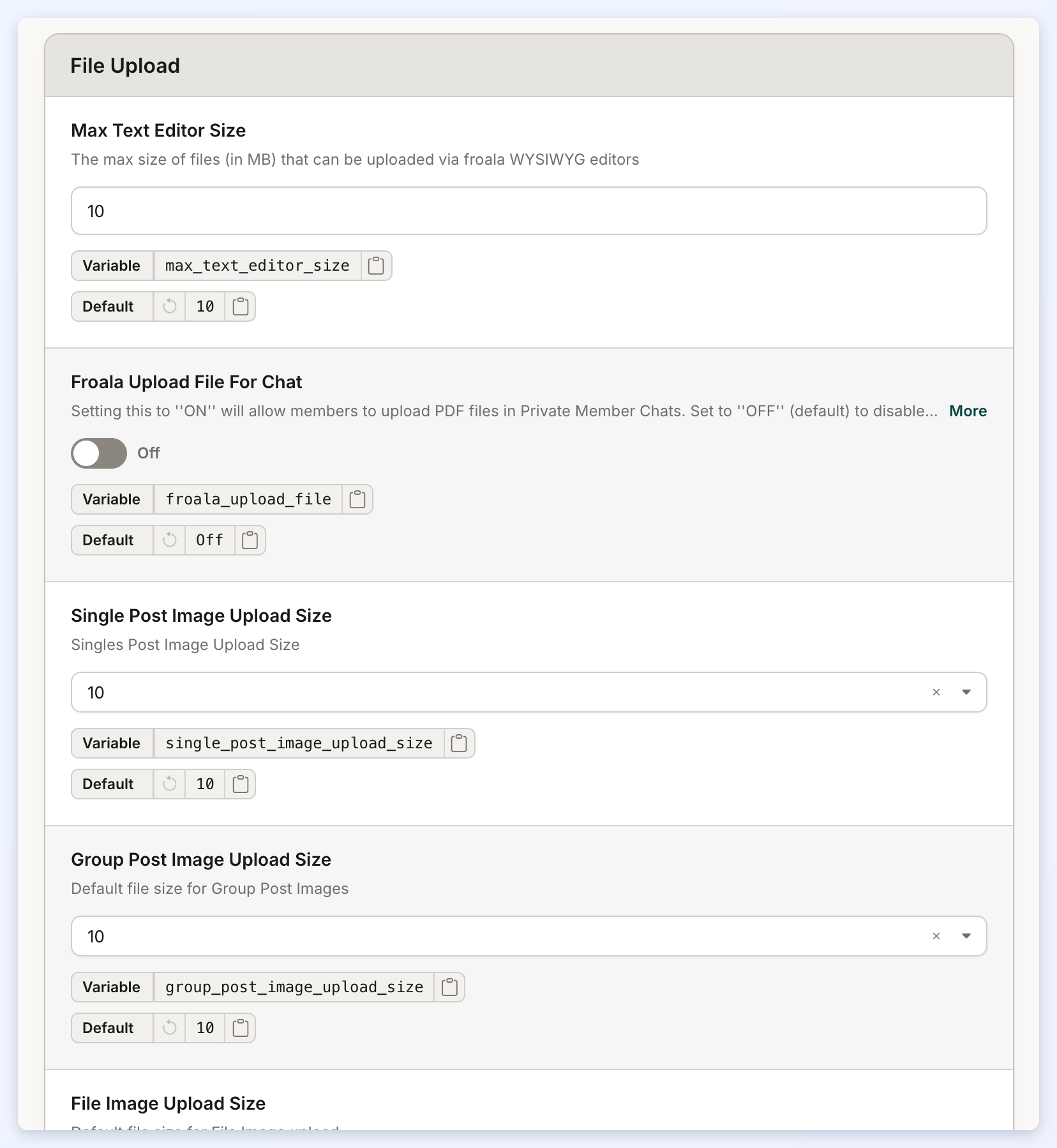Copy the group_post_image_upload_size variable name

click(449, 987)
